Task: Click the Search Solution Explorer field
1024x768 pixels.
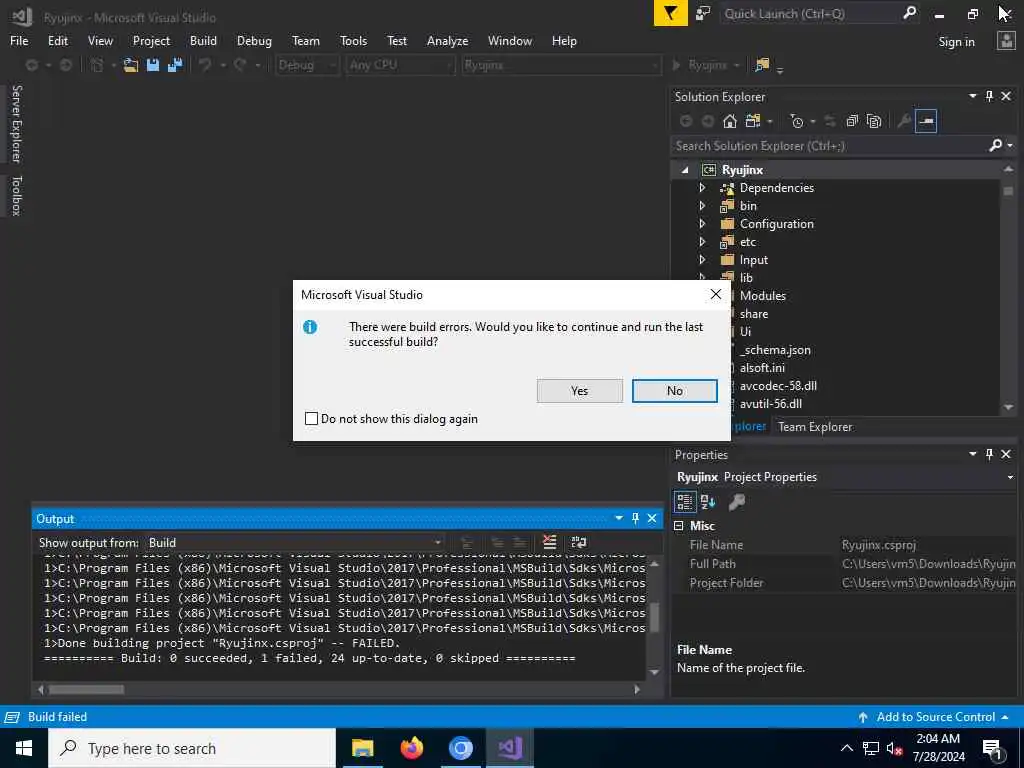Action: [x=829, y=146]
